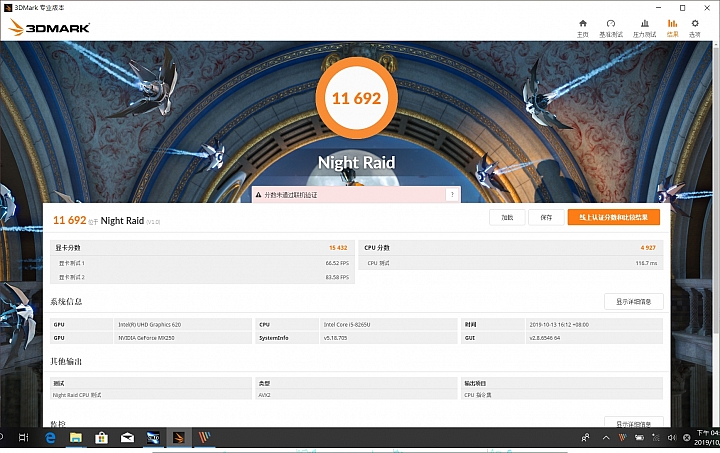The image size is (720, 453).
Task: Click the battery icon in system tray
Action: click(x=639, y=438)
